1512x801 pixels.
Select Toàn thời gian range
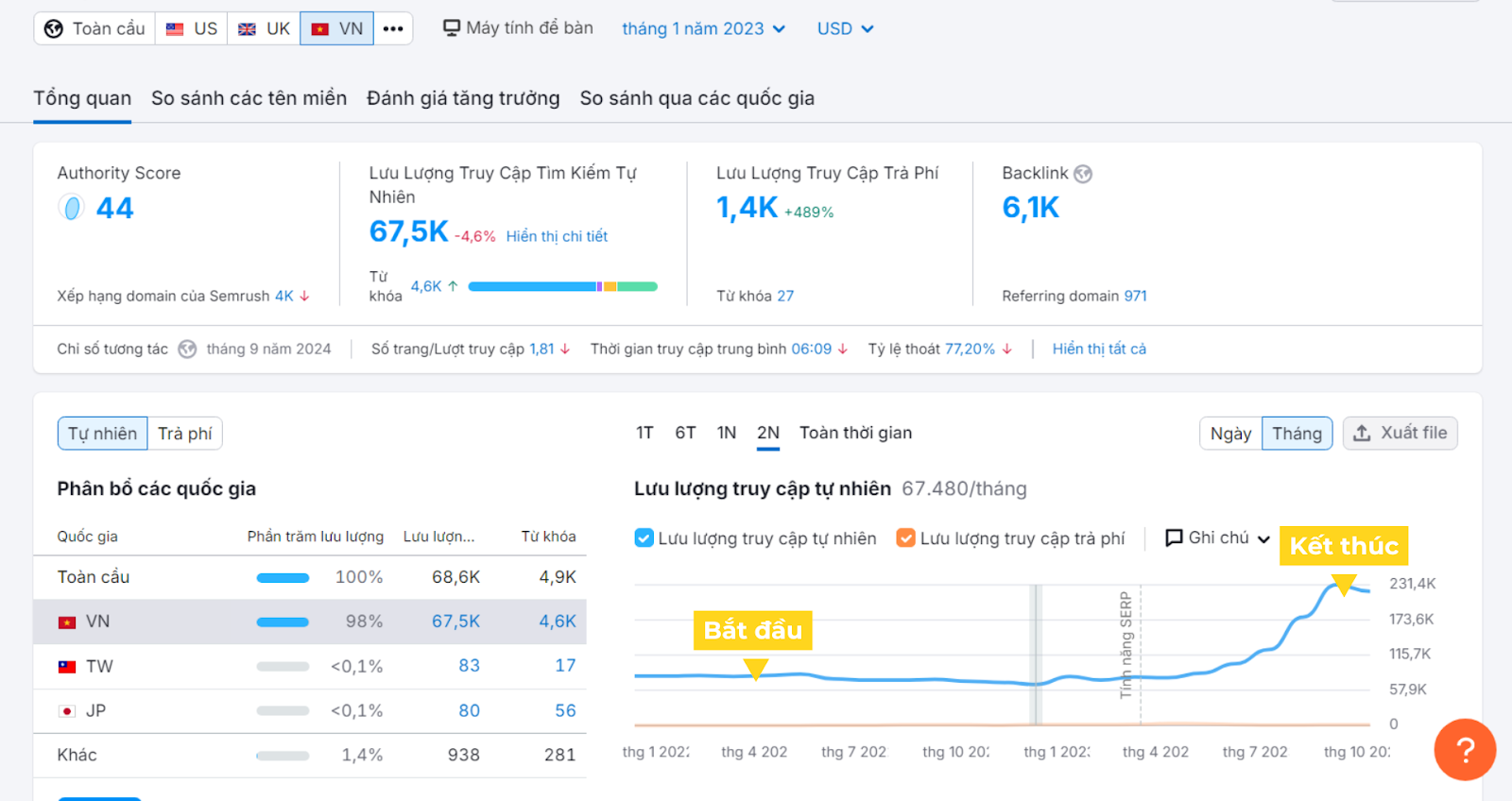(855, 433)
